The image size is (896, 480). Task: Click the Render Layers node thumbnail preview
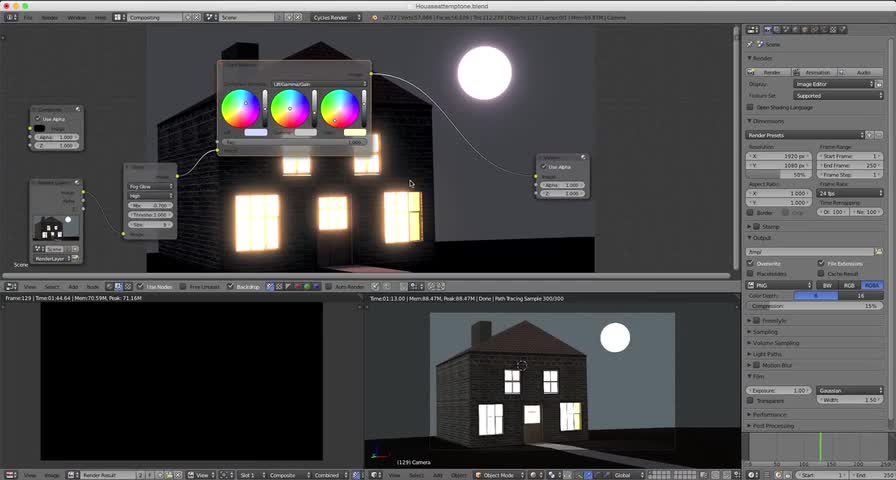(x=56, y=228)
